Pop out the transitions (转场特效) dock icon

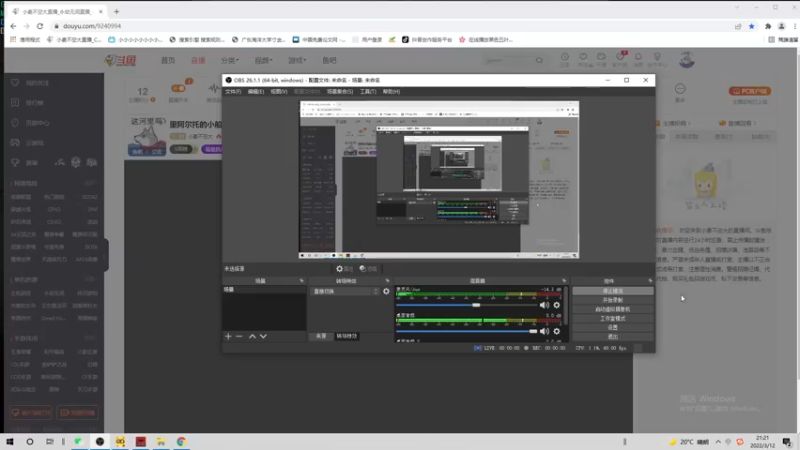point(387,281)
